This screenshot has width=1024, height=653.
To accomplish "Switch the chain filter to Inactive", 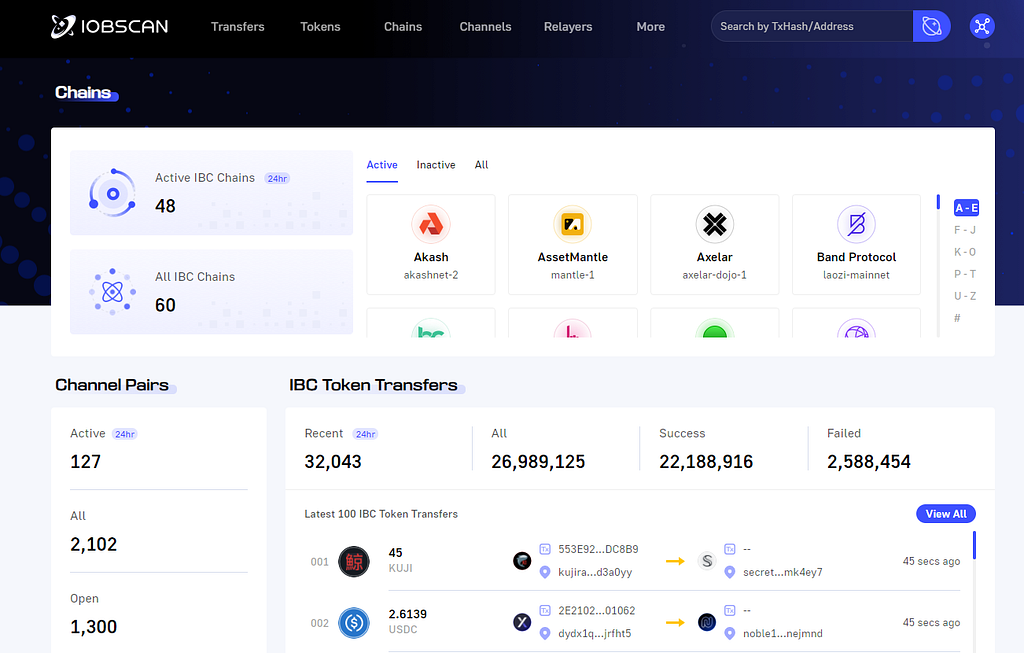I will 436,165.
